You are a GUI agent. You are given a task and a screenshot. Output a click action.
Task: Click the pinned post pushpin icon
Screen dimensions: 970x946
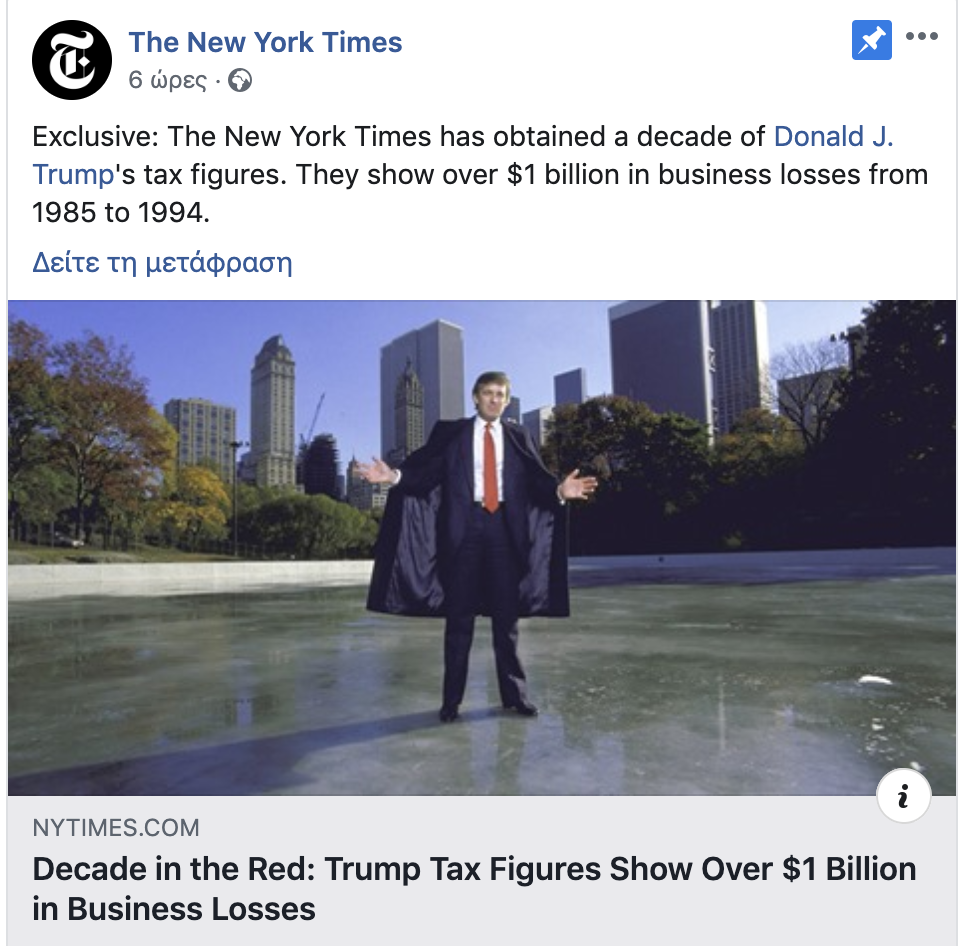click(x=872, y=40)
